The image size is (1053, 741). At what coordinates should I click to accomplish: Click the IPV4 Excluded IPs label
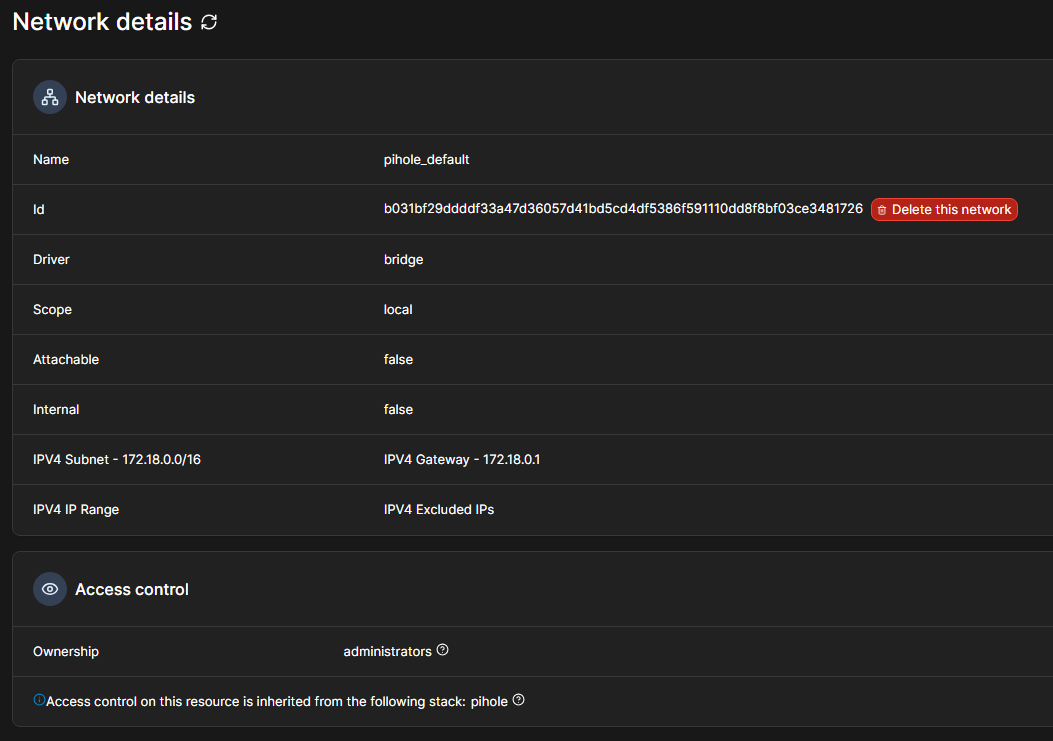(x=439, y=509)
